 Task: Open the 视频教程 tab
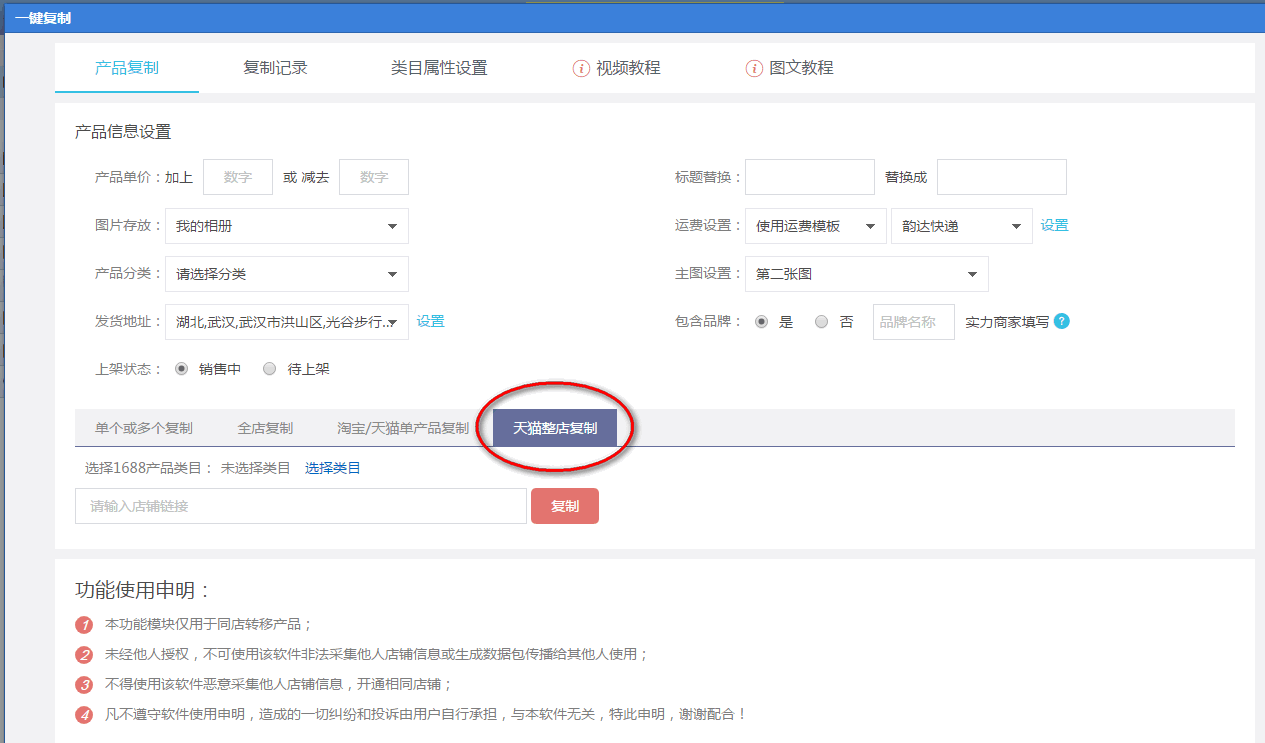(629, 68)
